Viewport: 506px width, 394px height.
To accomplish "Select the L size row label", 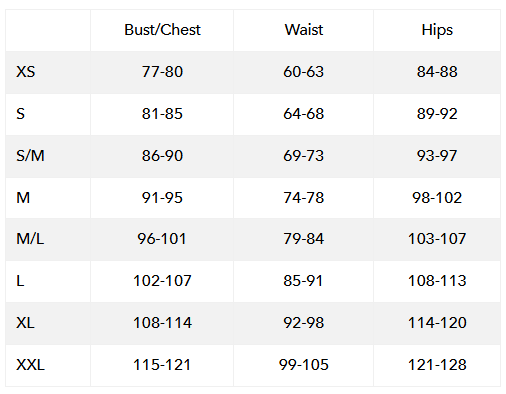I will click(20, 281).
